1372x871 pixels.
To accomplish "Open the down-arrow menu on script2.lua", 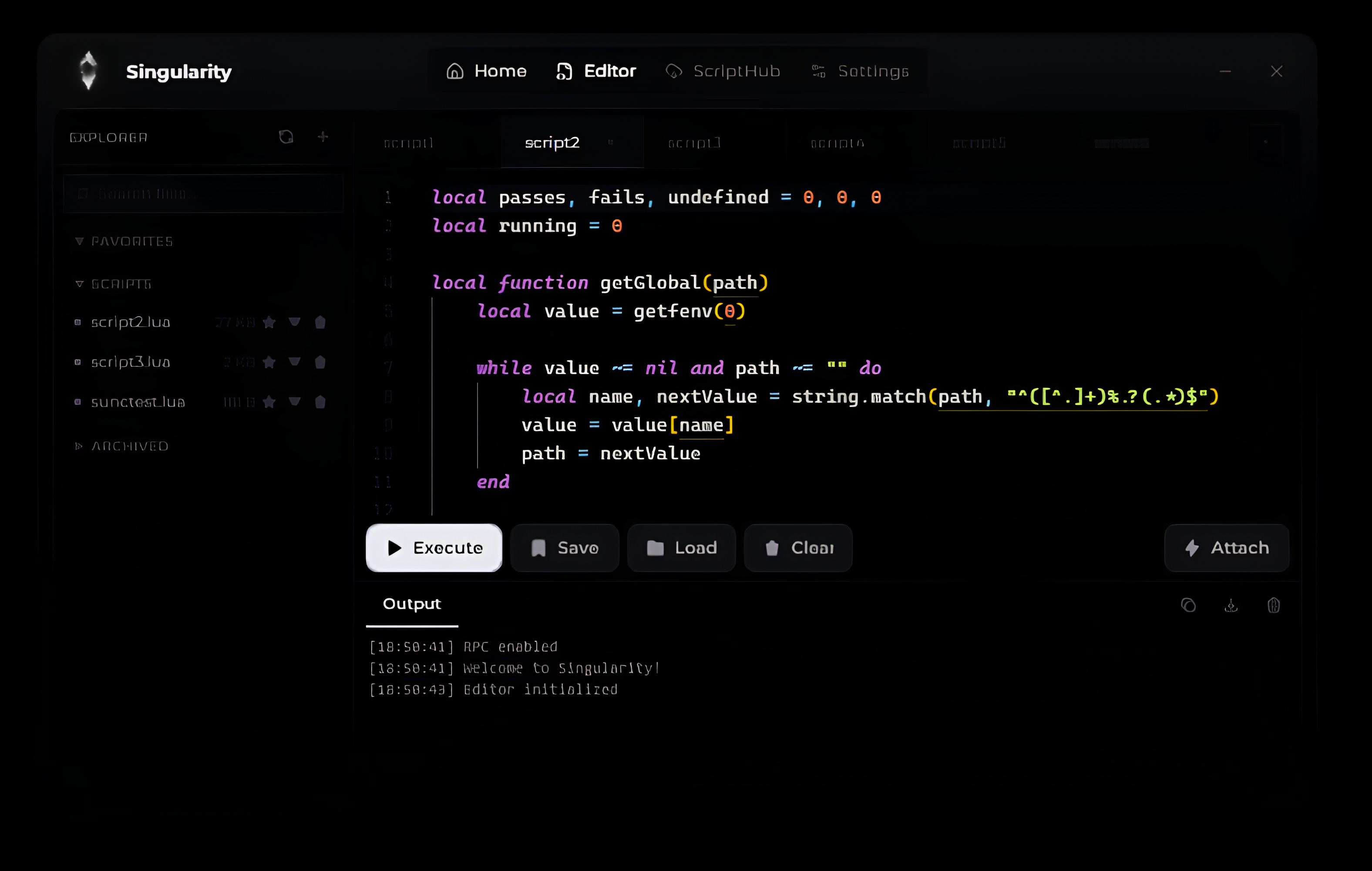I will 295,323.
